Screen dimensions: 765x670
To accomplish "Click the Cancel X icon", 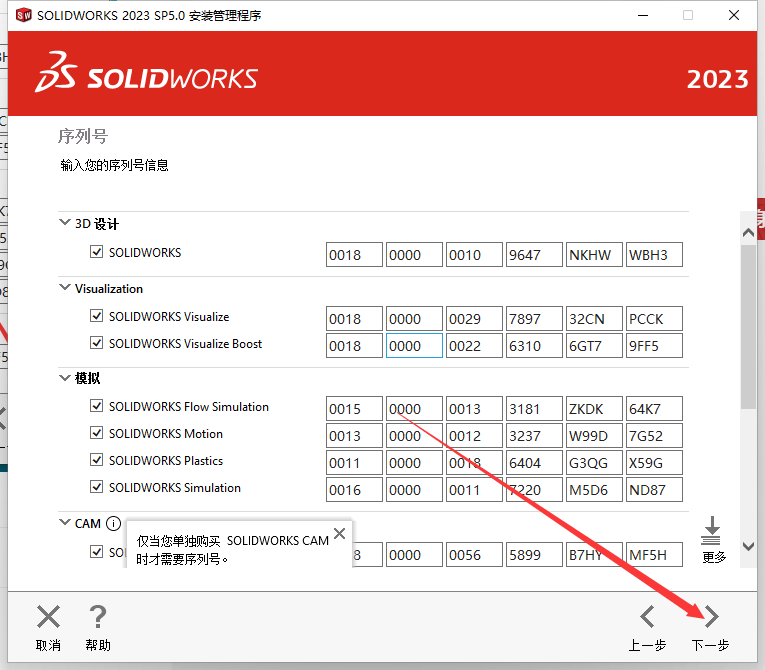I will pos(48,617).
